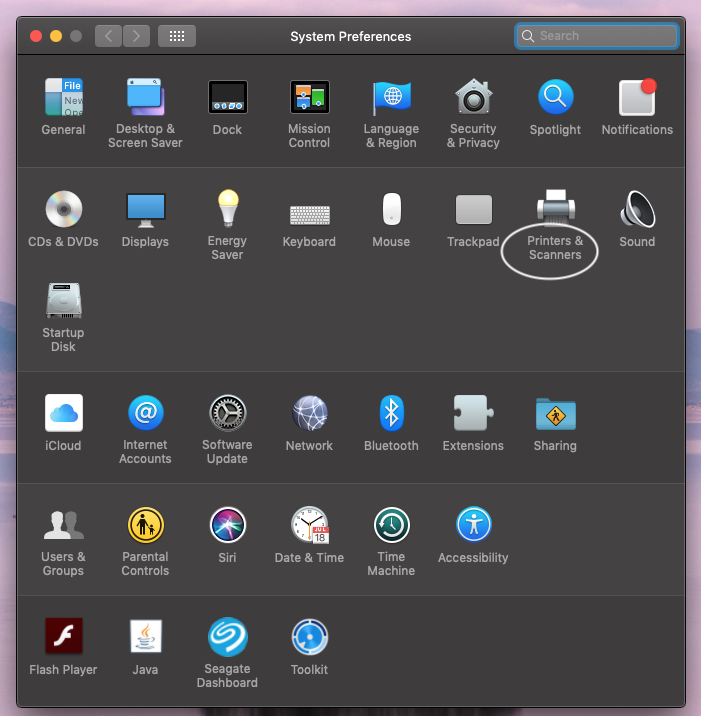This screenshot has width=701, height=716.
Task: Open Seagate Dashboard pane
Action: 227,637
